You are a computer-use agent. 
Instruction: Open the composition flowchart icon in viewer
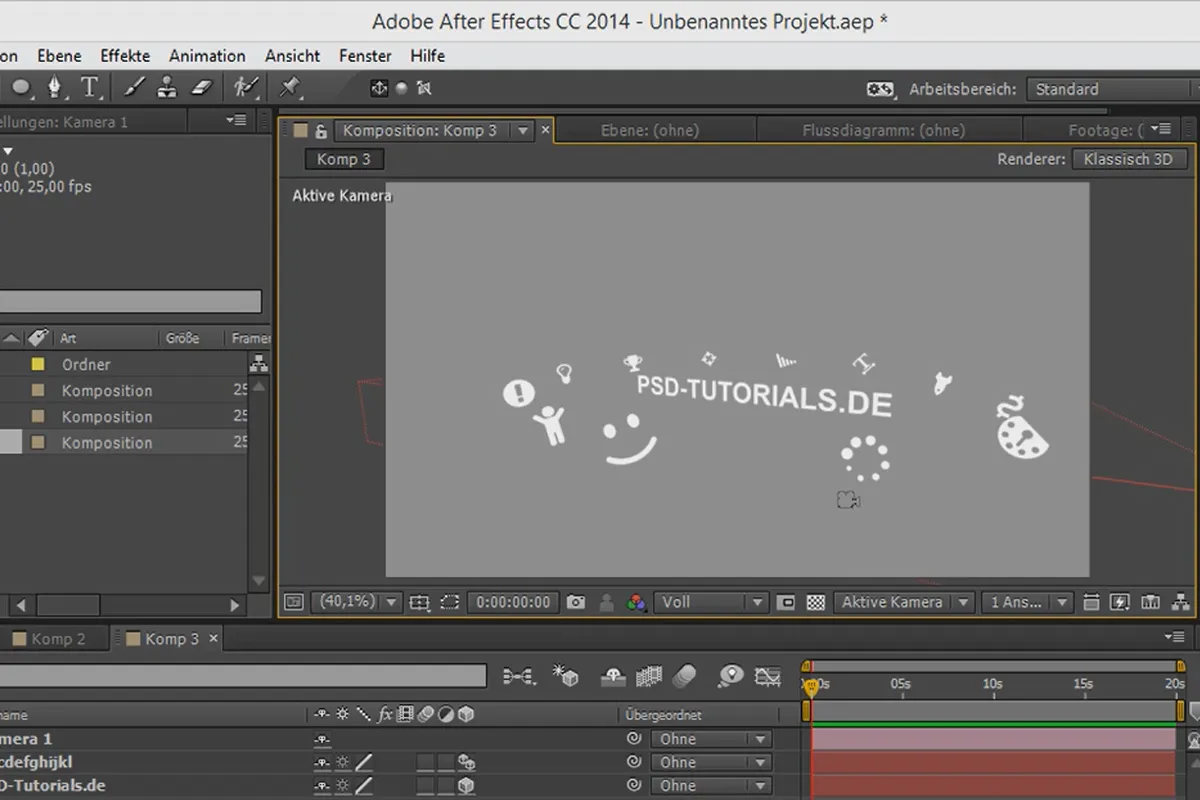click(x=1182, y=602)
